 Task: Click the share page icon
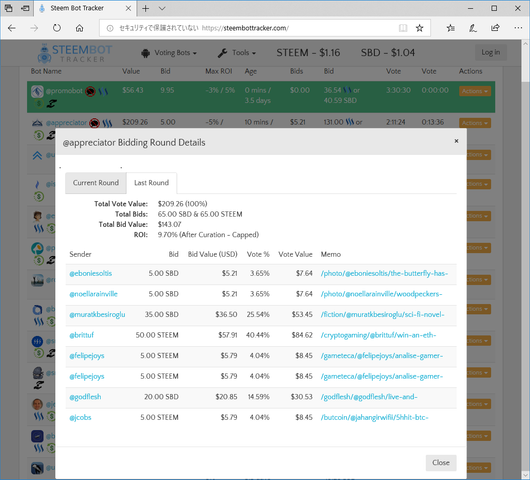click(x=495, y=28)
